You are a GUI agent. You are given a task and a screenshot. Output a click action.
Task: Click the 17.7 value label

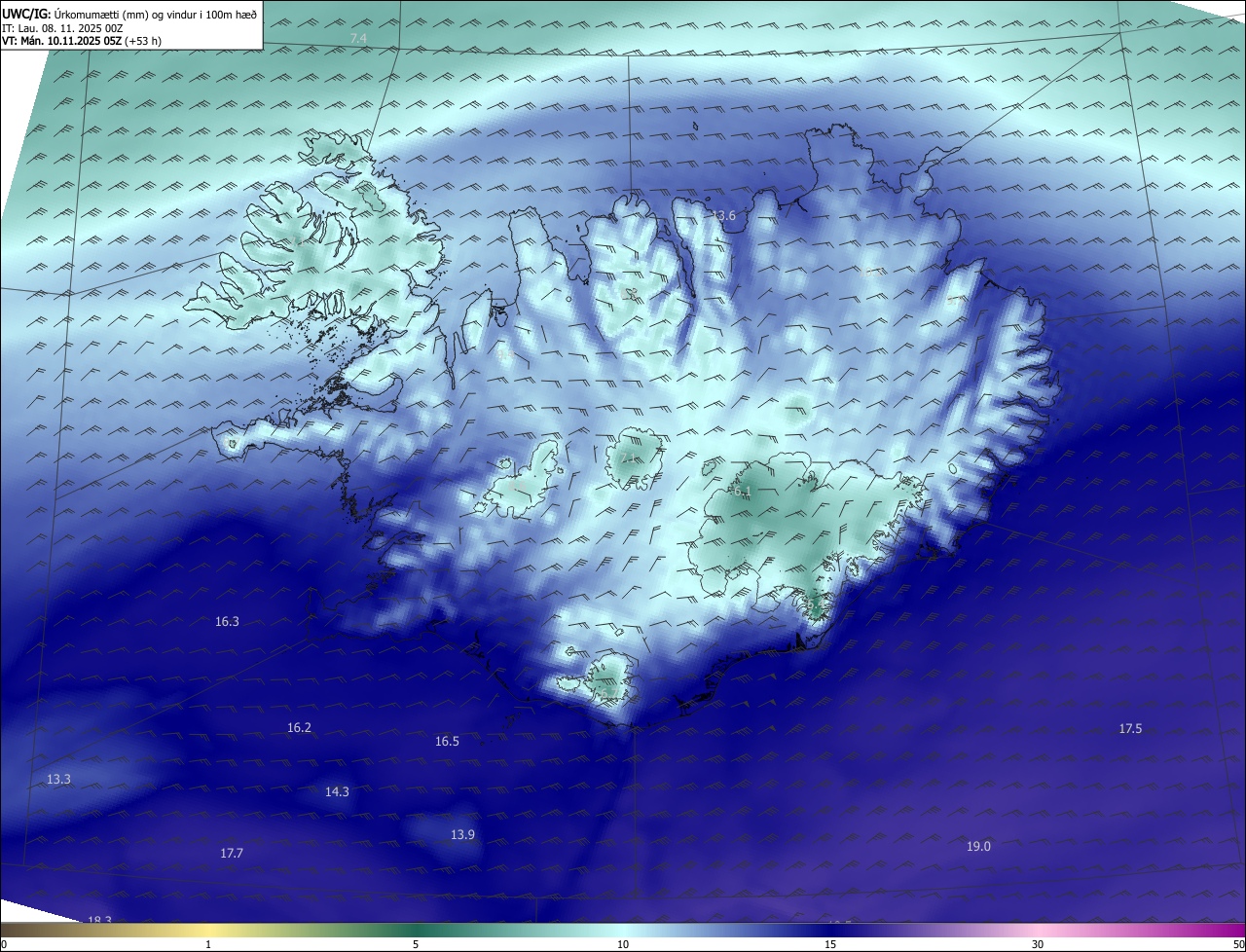point(231,854)
